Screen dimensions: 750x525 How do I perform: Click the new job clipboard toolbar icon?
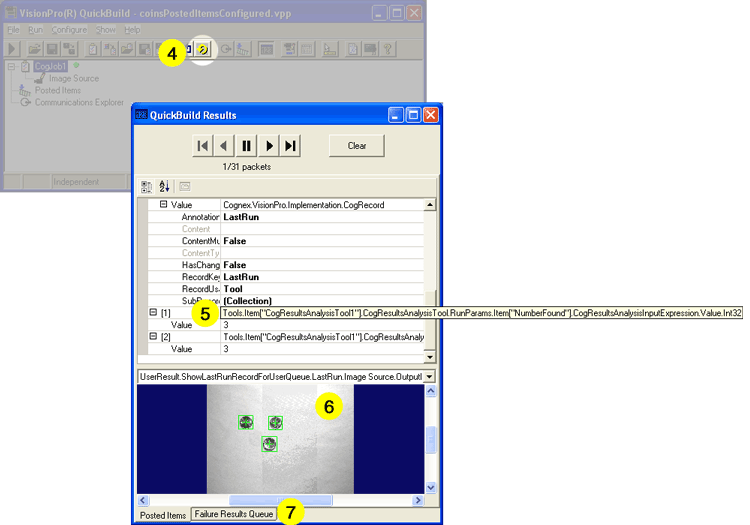click(93, 49)
